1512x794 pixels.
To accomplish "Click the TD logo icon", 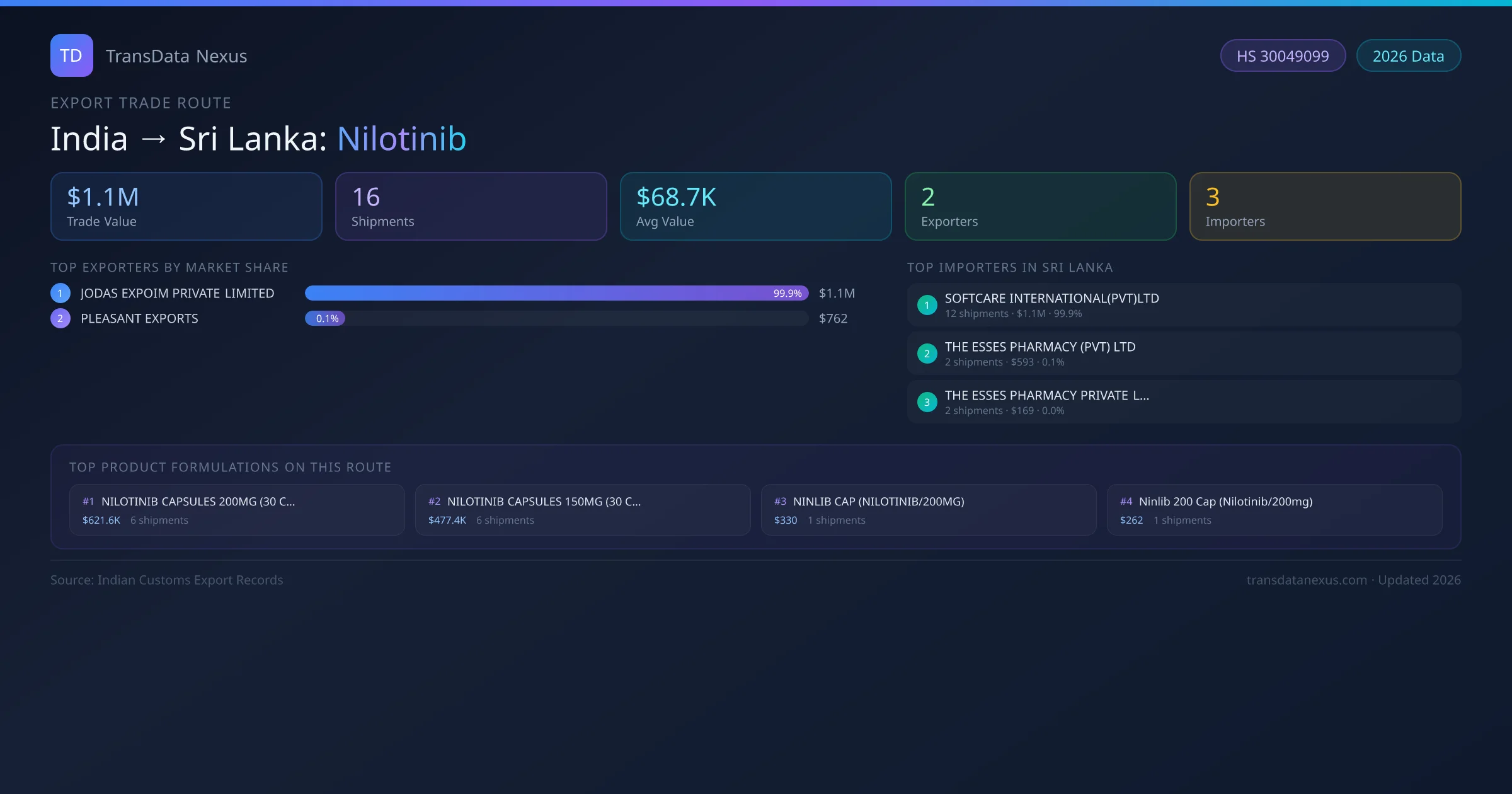I will [x=71, y=55].
